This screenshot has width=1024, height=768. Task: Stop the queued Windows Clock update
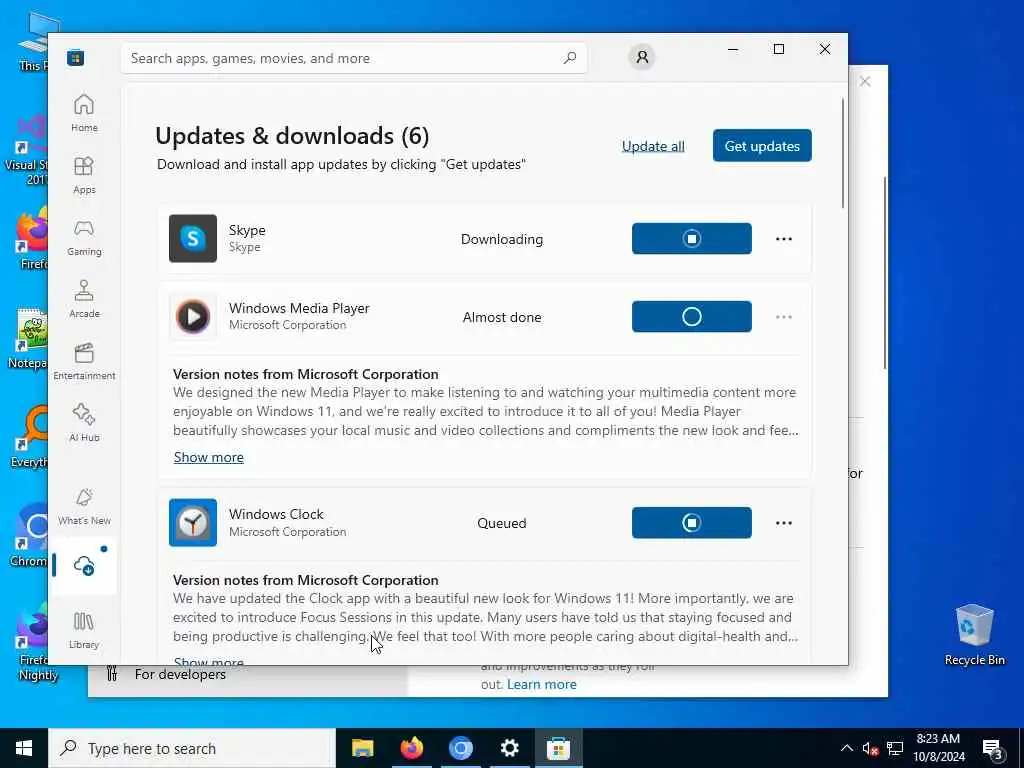point(692,522)
